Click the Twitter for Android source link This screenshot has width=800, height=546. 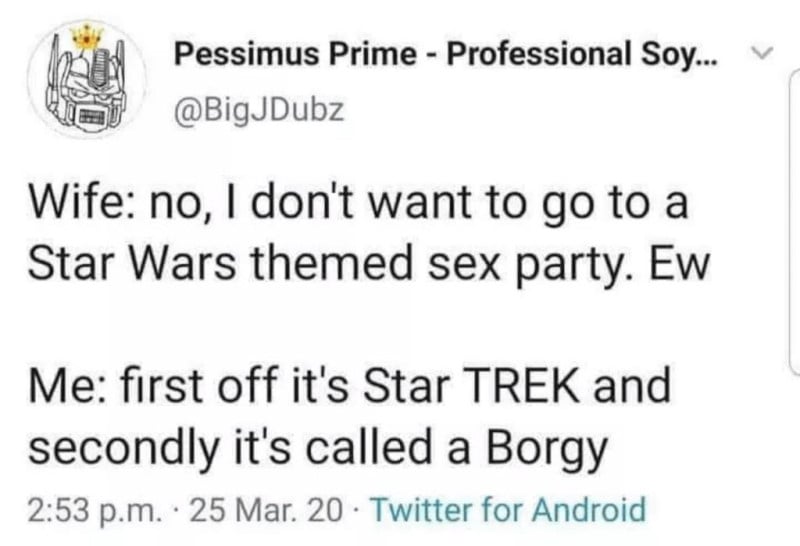pos(509,510)
